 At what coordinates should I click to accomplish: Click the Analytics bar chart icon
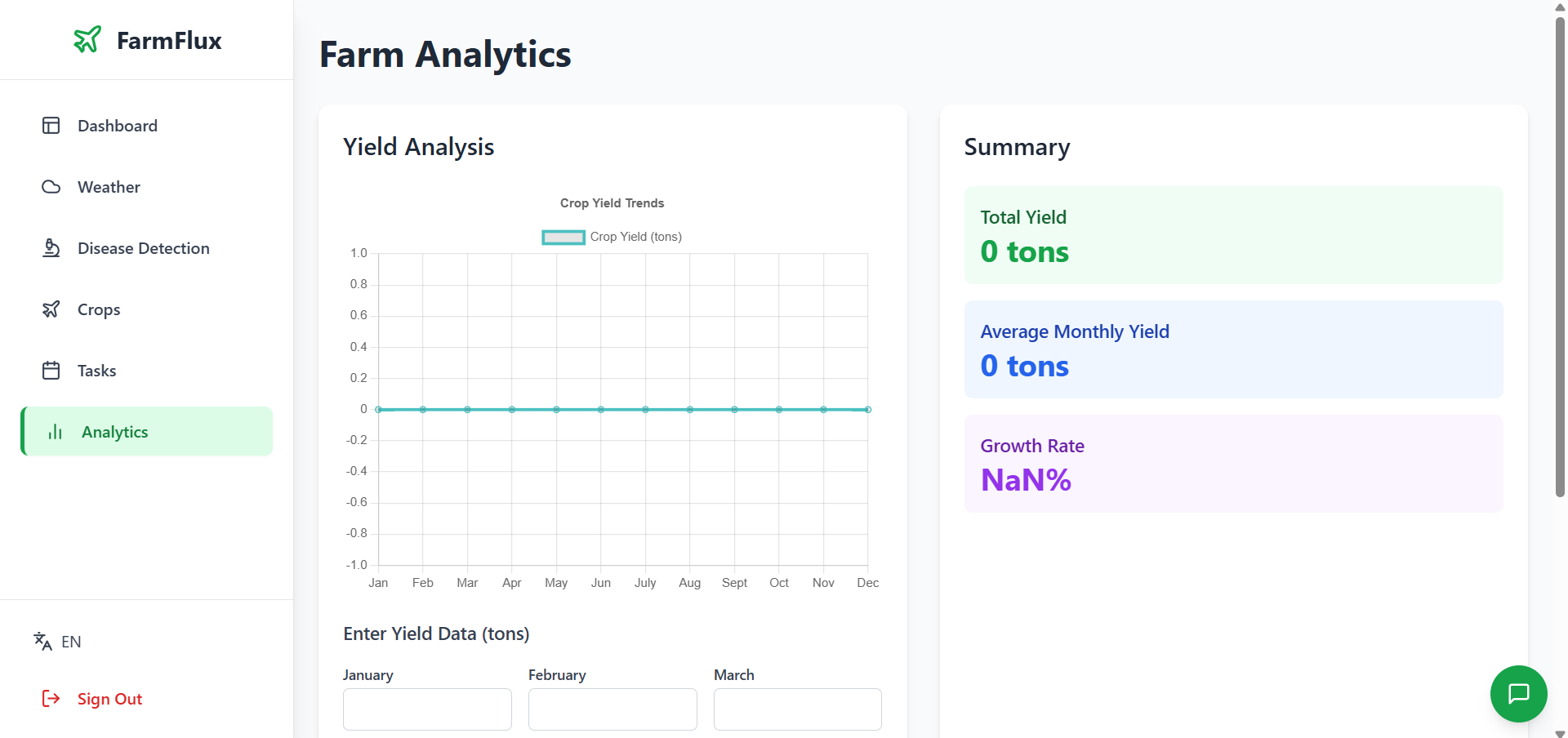coord(56,432)
